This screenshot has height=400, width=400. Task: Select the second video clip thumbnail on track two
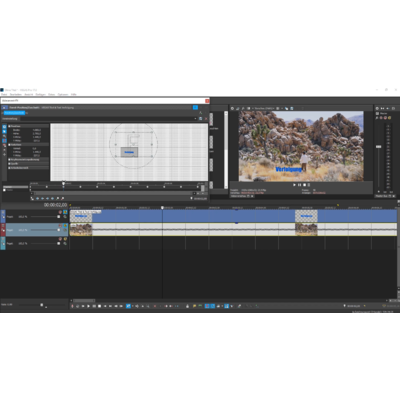pos(306,230)
